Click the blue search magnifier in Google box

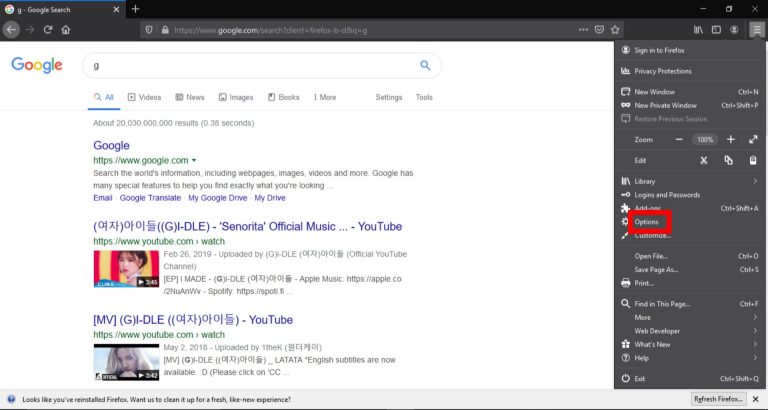pyautogui.click(x=425, y=65)
